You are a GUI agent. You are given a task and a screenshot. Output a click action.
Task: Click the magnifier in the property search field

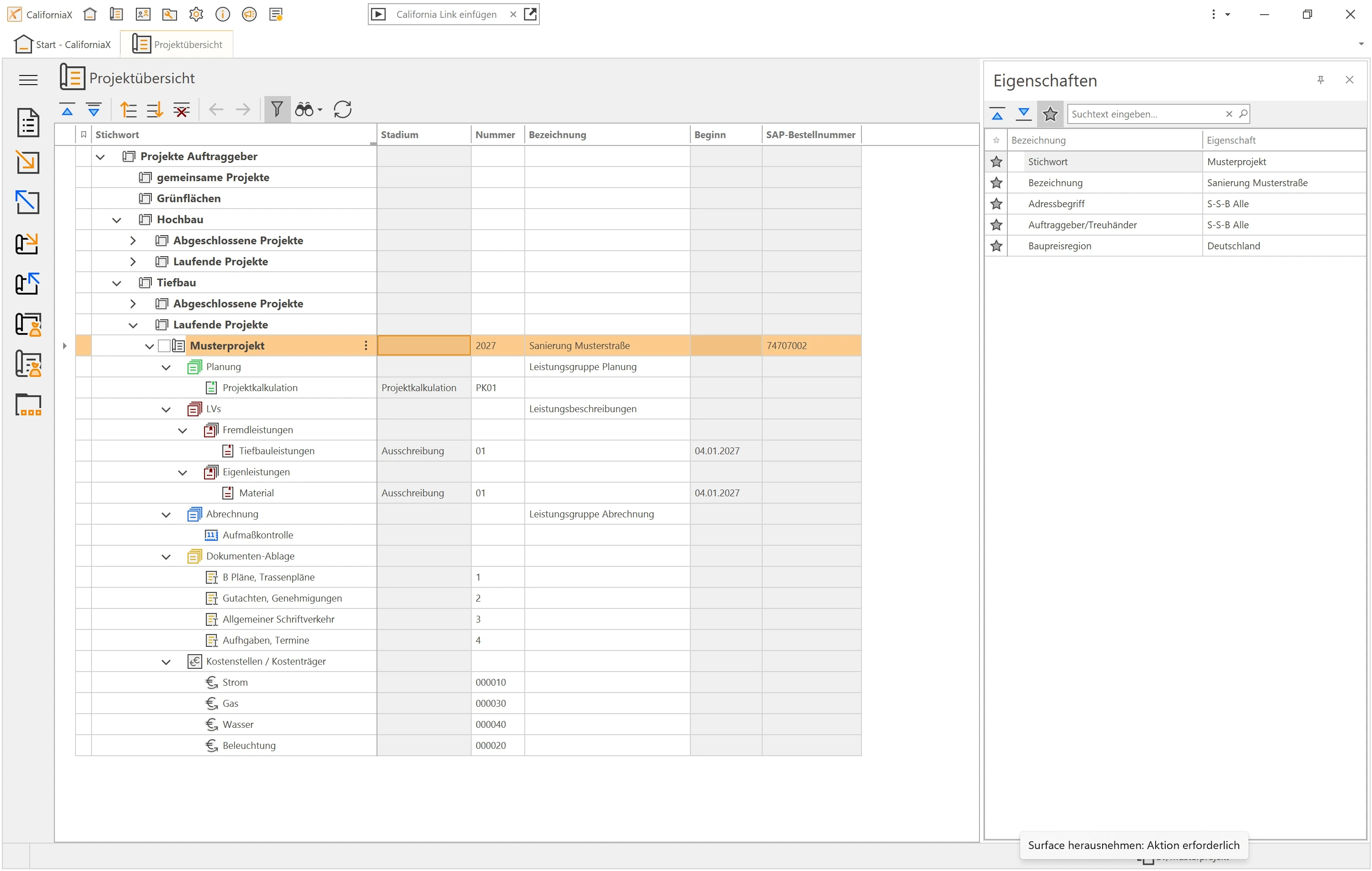point(1243,114)
